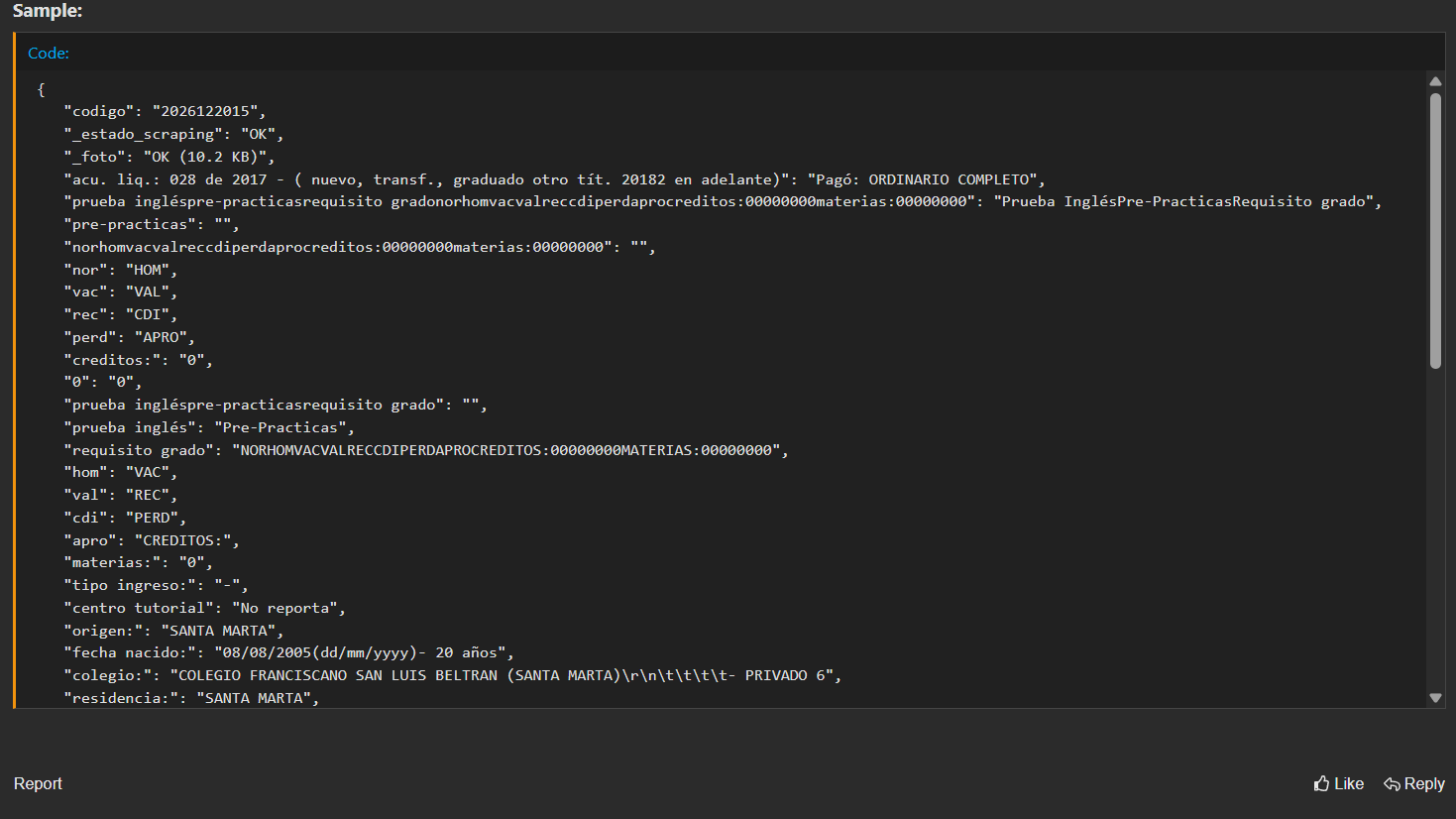This screenshot has height=819, width=1456.
Task: Click the "fecha nacido:" line
Action: pyautogui.click(x=289, y=652)
